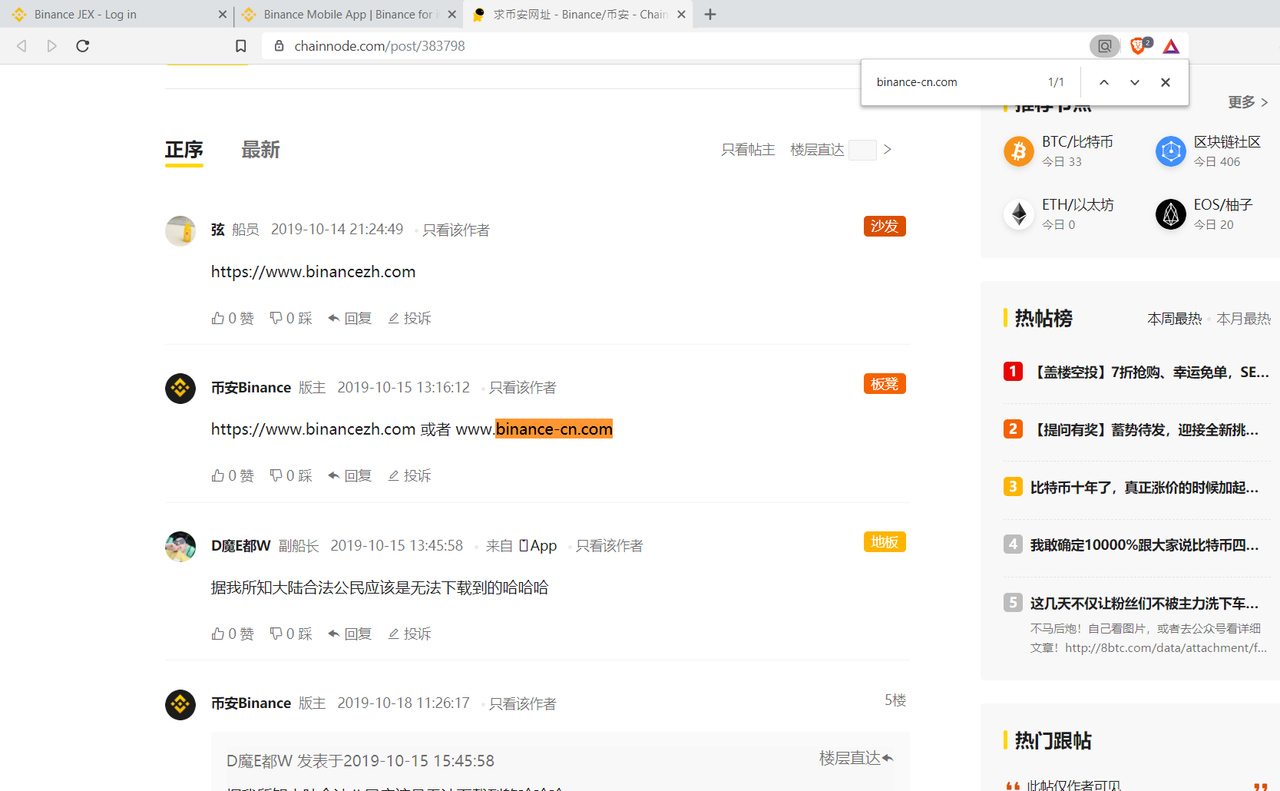Viewport: 1280px width, 791px height.
Task: Open Brave Shields lion icon
Action: [1140, 46]
